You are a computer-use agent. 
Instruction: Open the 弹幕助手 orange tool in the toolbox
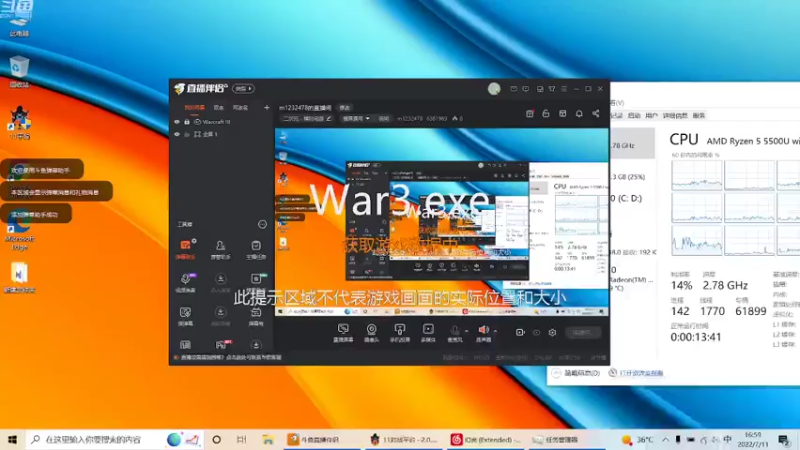point(185,249)
